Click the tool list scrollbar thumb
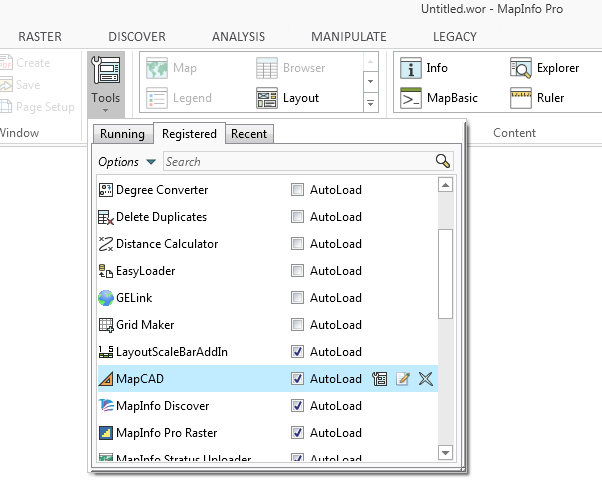Image resolution: width=602 pixels, height=493 pixels. click(x=445, y=274)
